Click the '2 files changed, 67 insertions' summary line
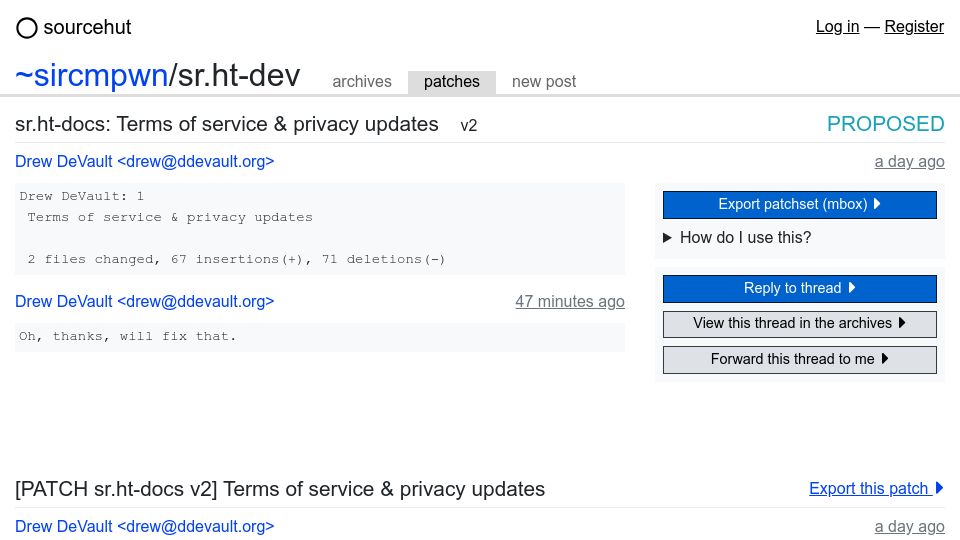 (236, 259)
